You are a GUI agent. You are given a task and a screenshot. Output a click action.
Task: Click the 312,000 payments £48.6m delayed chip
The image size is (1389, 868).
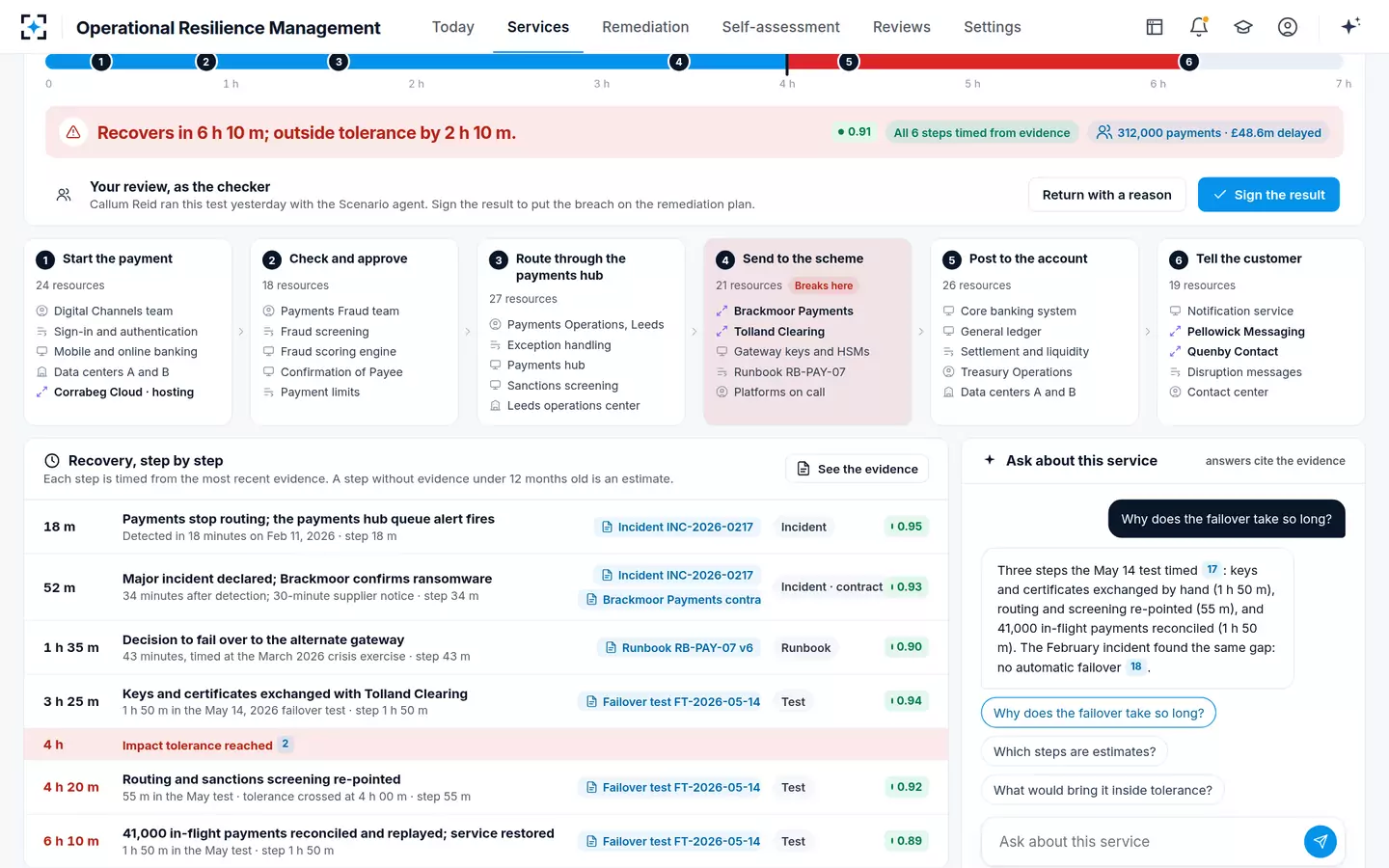click(x=1209, y=132)
